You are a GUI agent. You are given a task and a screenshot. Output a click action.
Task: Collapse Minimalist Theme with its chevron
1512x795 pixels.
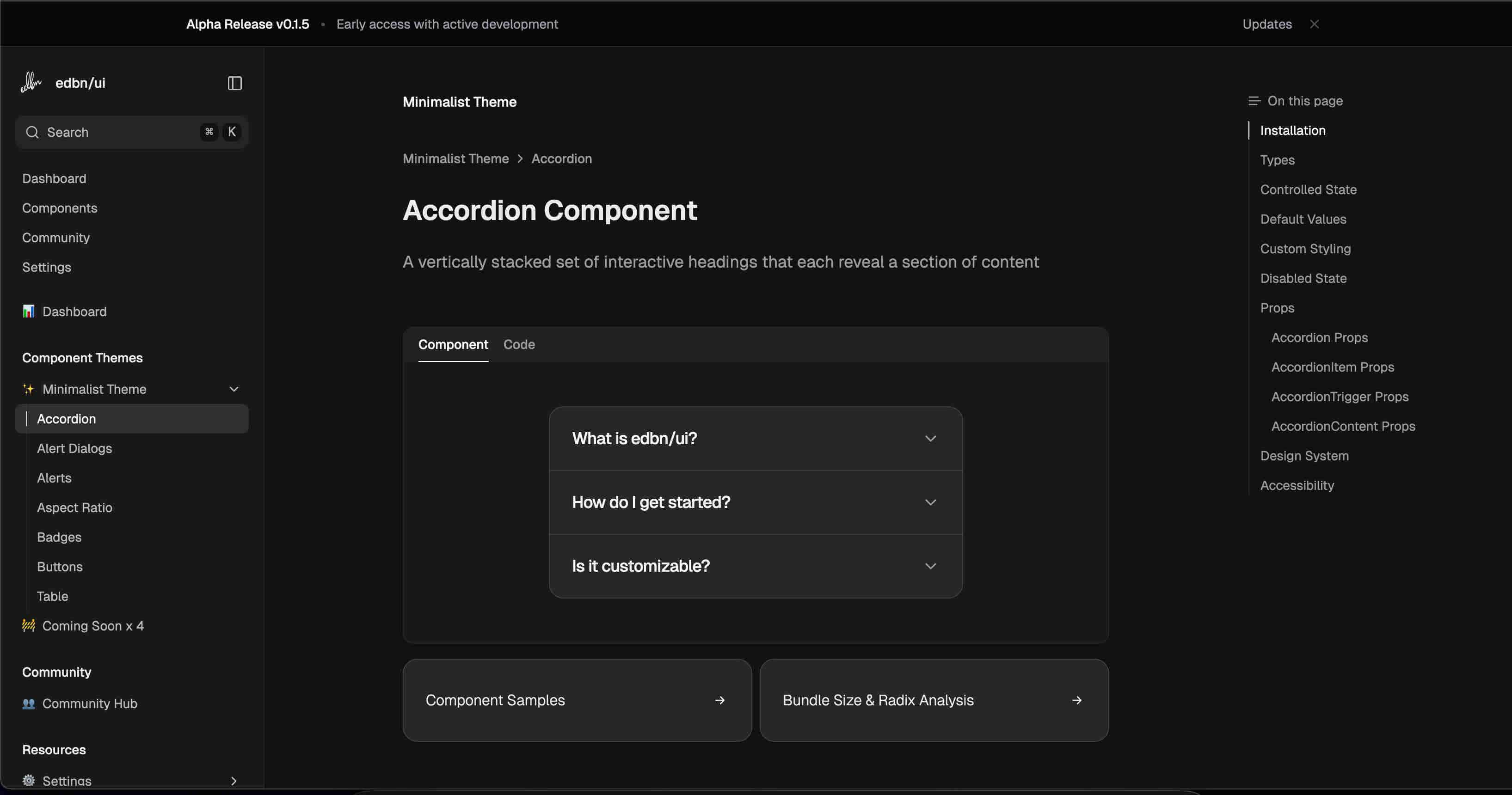pyautogui.click(x=234, y=388)
